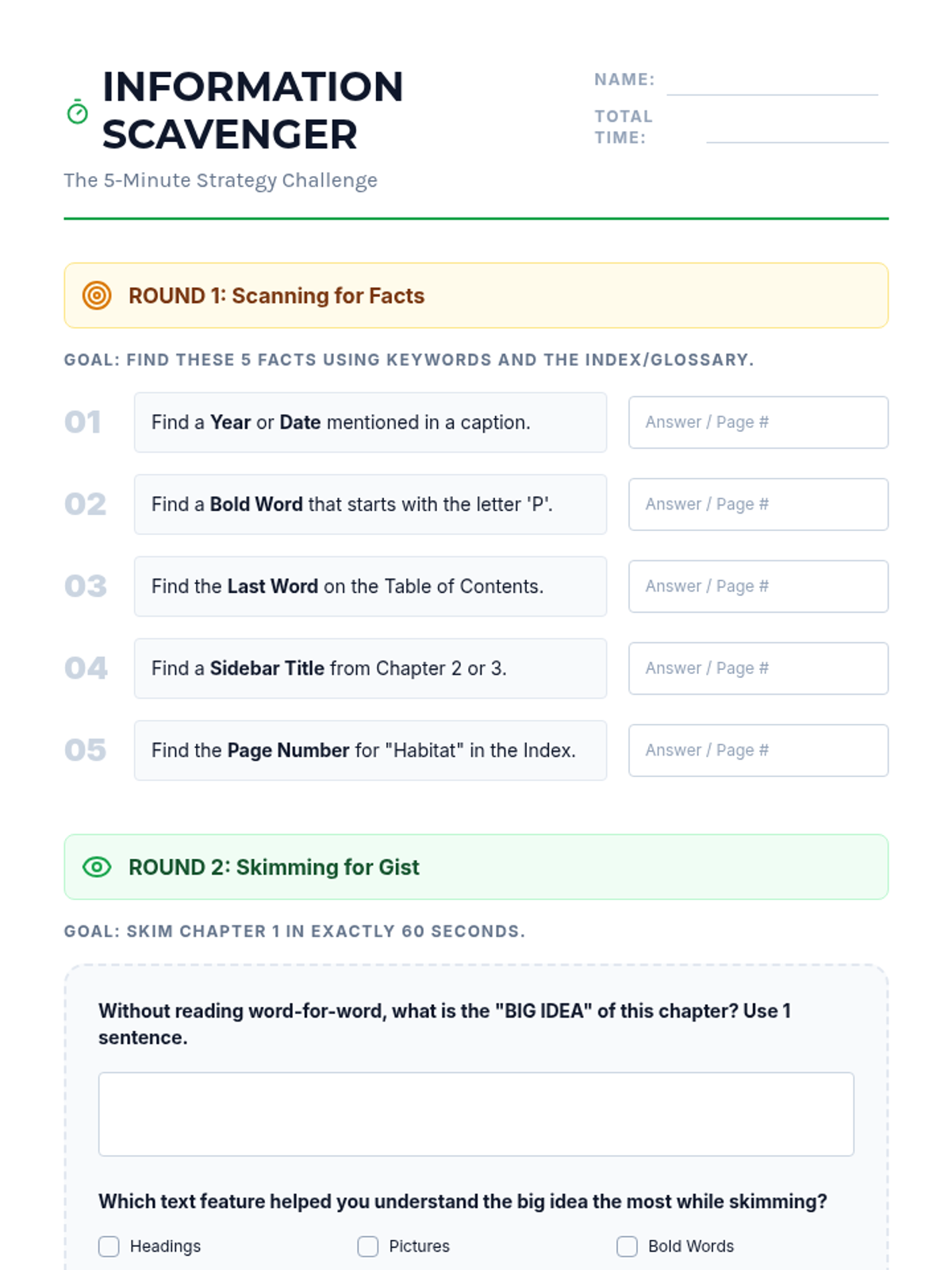Click the Information Scavenger title

pyautogui.click(x=253, y=110)
